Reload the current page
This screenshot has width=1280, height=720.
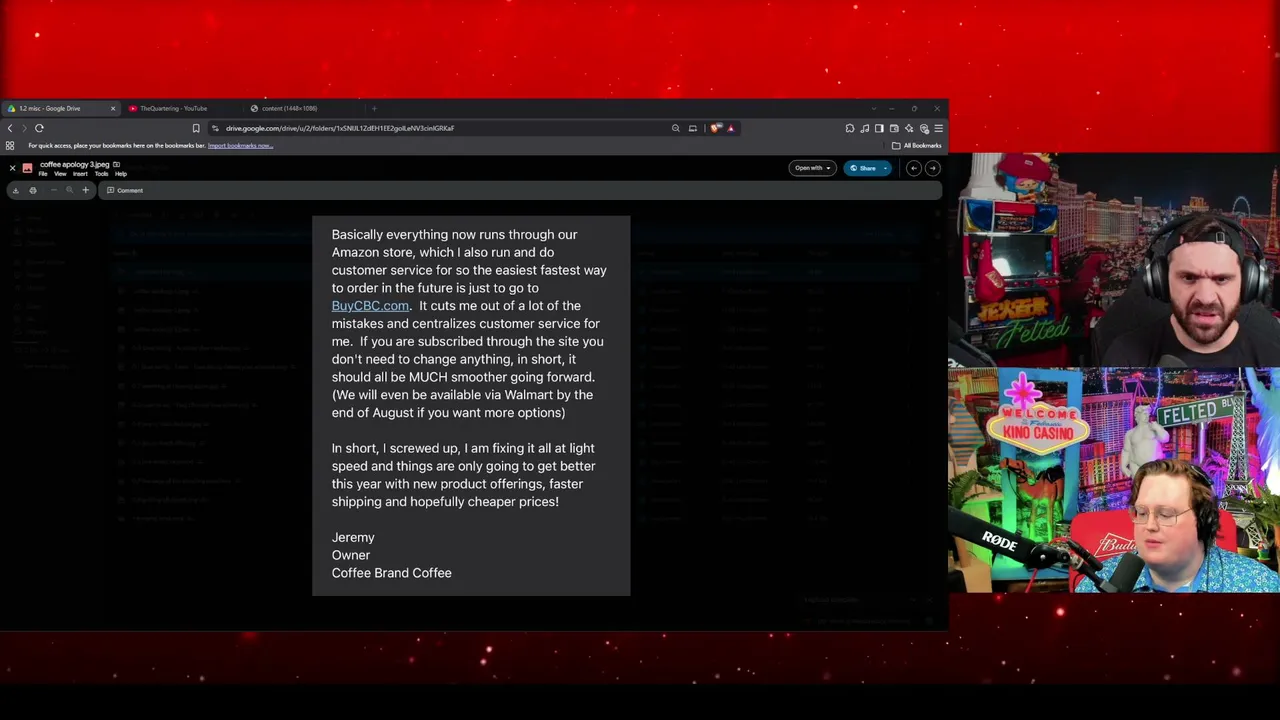pos(39,128)
